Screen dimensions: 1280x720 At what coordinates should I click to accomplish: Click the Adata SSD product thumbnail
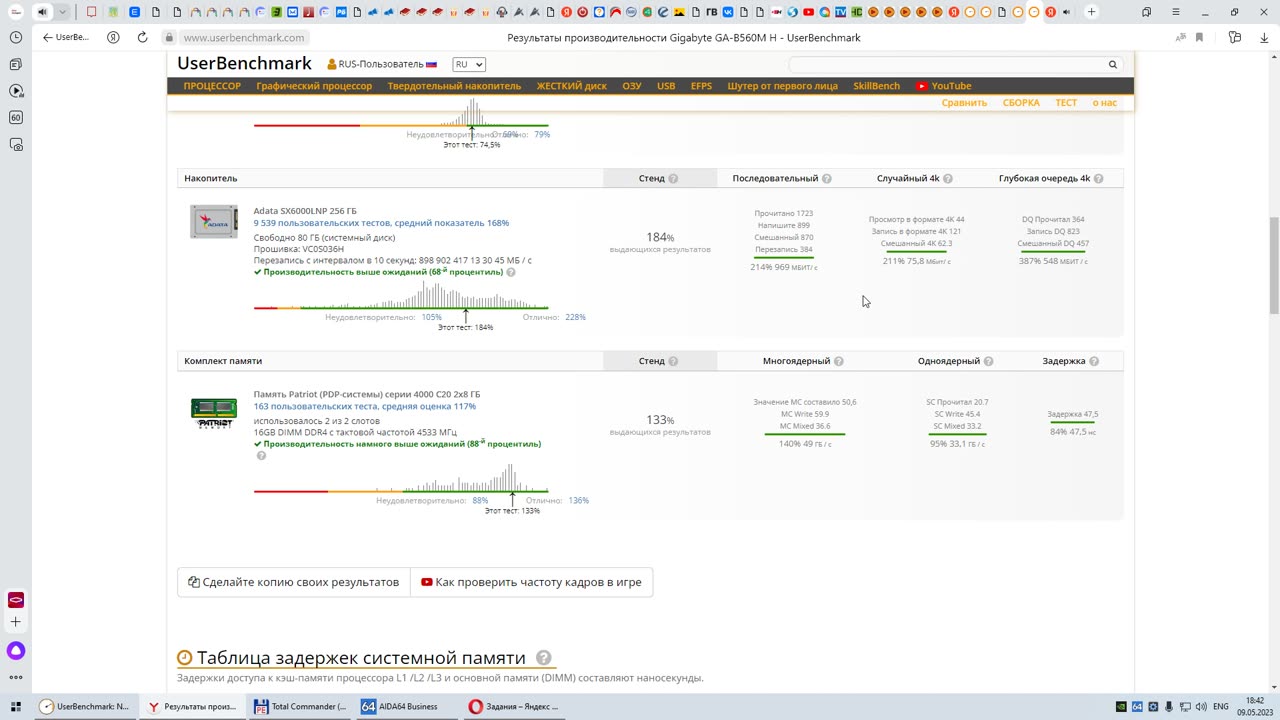(214, 221)
